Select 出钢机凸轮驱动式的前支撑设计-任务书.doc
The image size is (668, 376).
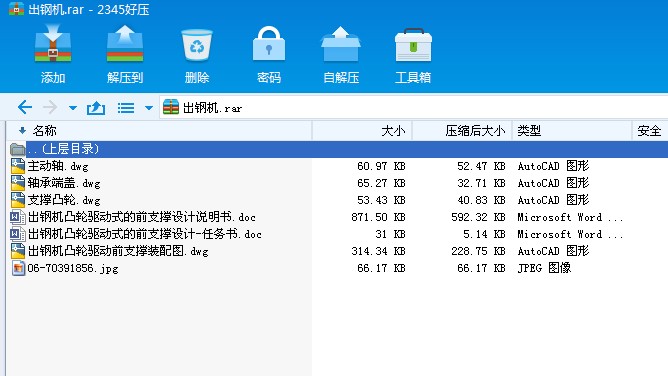pos(144,234)
